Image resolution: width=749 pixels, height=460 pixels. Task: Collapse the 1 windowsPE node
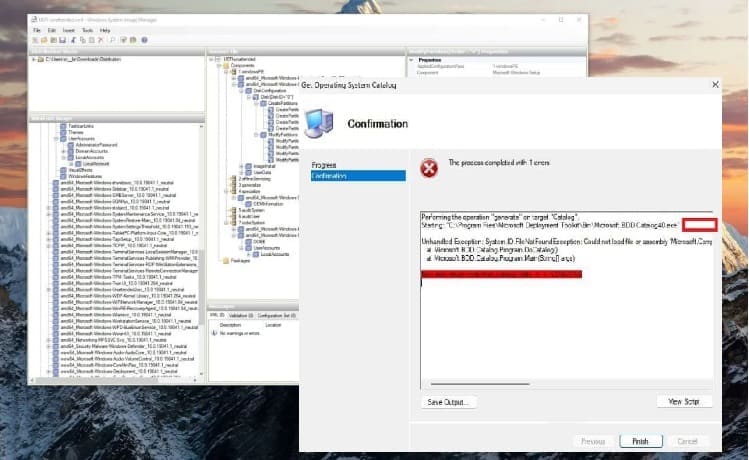point(226,72)
